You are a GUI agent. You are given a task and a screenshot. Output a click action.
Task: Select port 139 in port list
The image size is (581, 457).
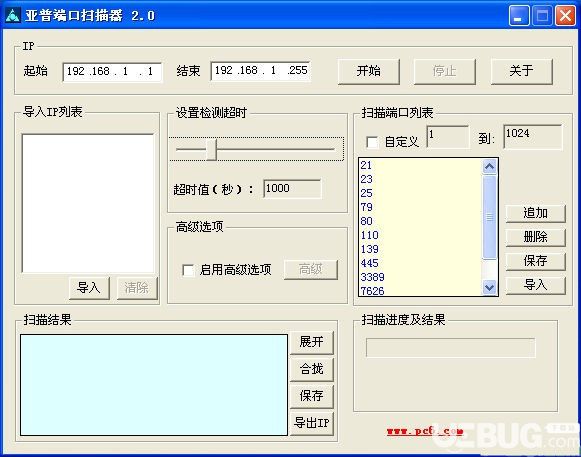click(420, 249)
